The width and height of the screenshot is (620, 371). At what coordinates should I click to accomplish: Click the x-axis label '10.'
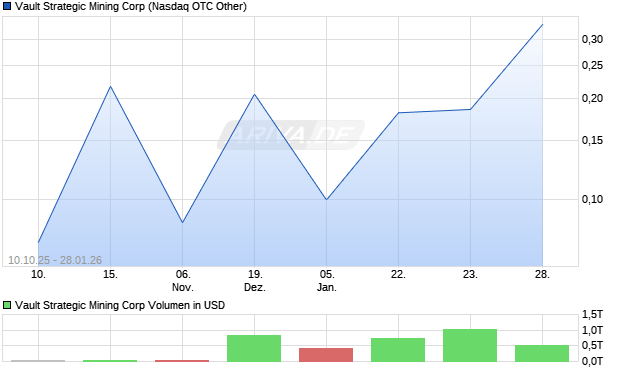tap(38, 274)
